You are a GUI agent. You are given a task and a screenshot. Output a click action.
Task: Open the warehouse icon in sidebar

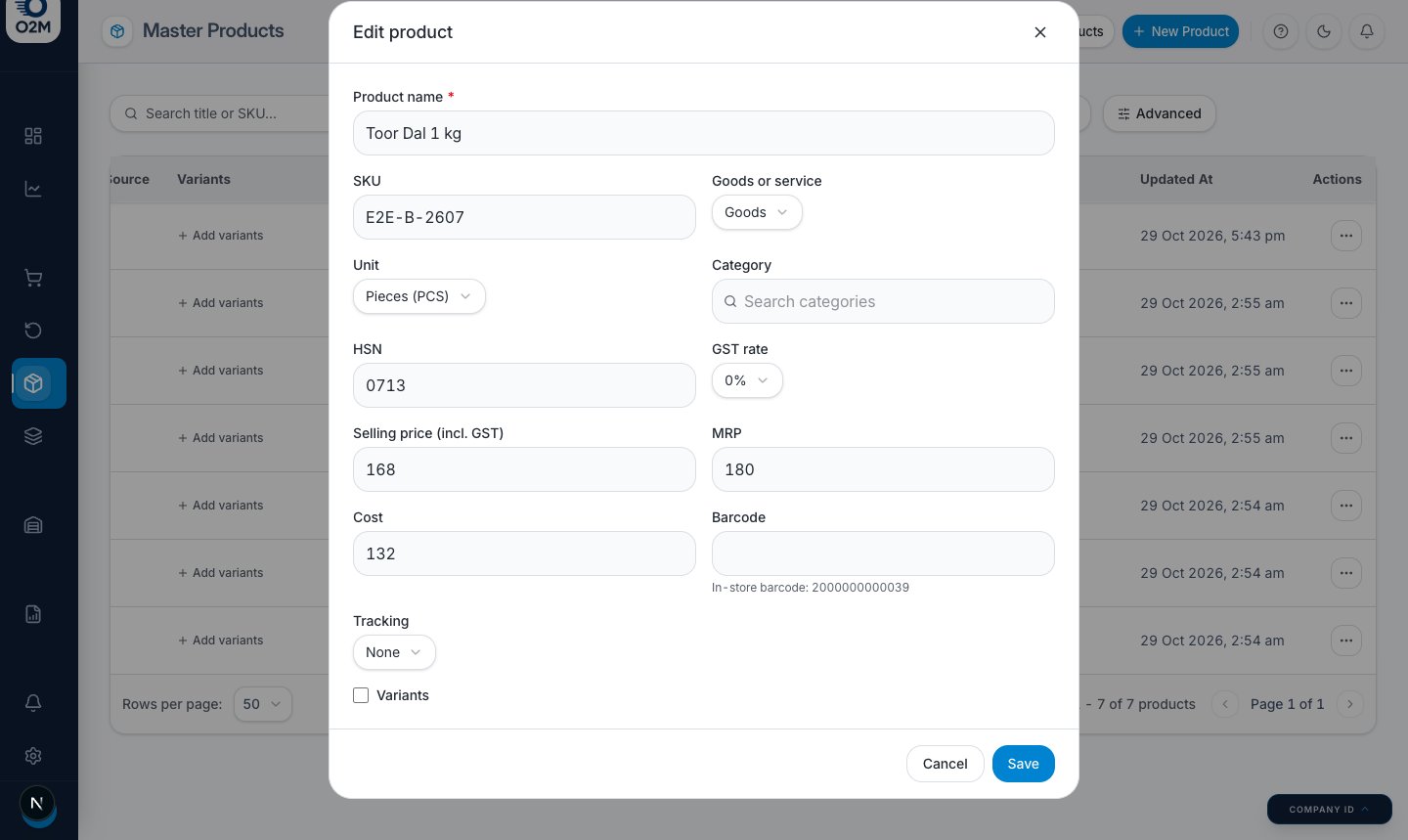[33, 525]
